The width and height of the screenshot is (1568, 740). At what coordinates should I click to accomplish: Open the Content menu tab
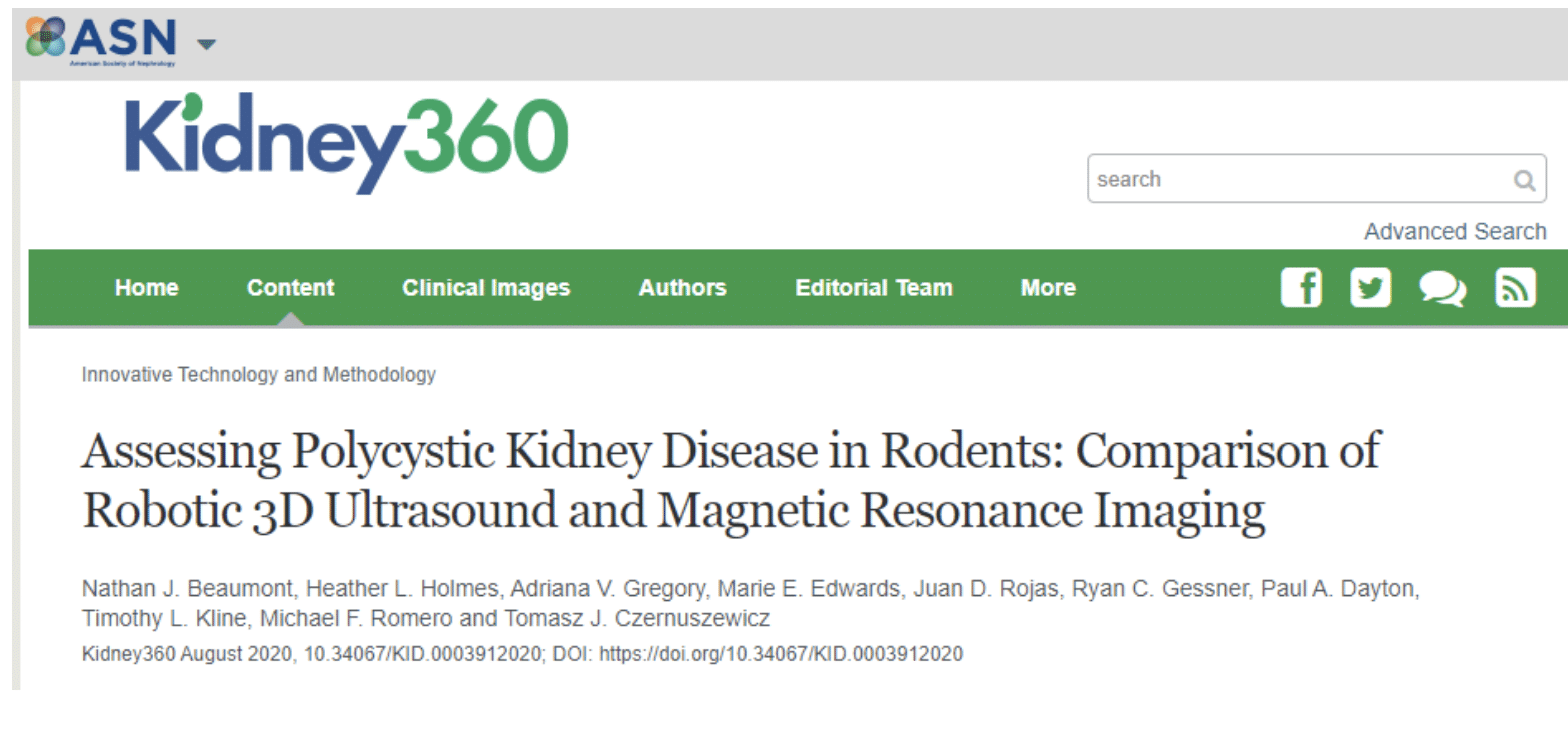pos(291,288)
